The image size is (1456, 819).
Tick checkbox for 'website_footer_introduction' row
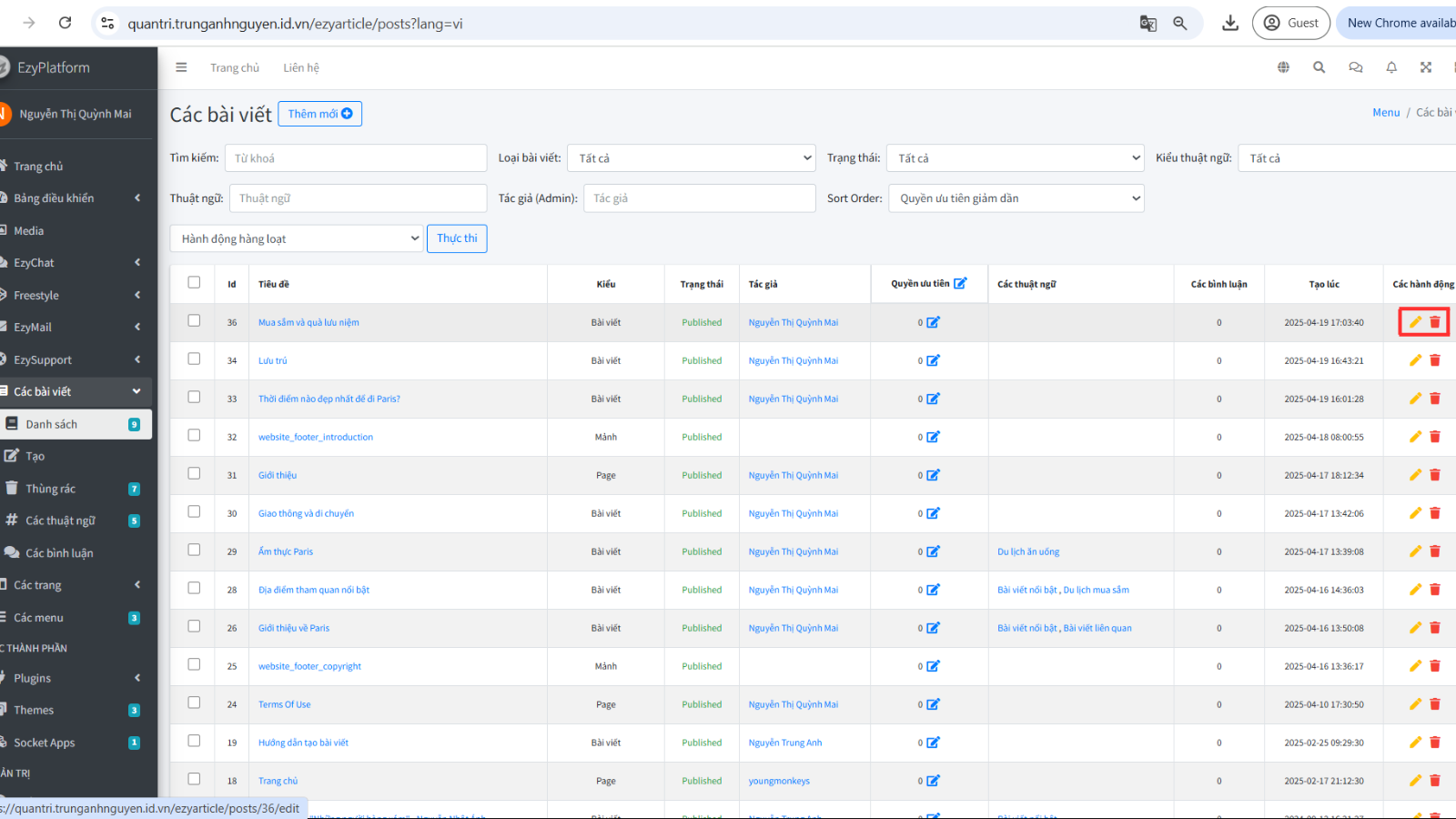point(194,435)
